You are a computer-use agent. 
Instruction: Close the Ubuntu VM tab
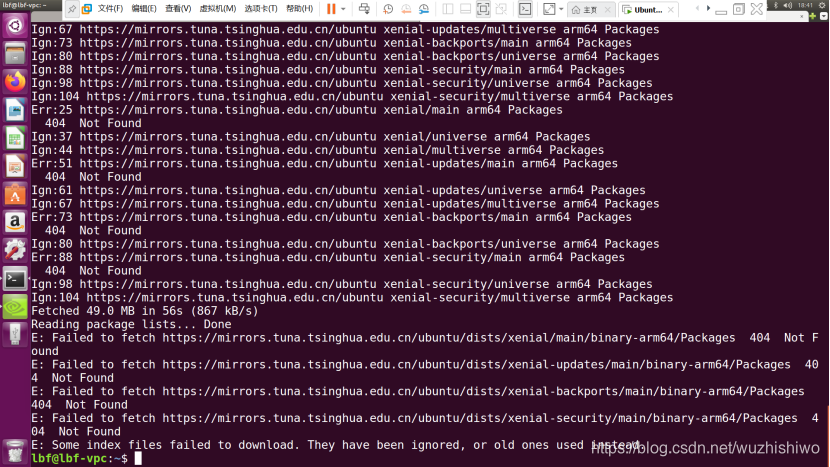671,10
